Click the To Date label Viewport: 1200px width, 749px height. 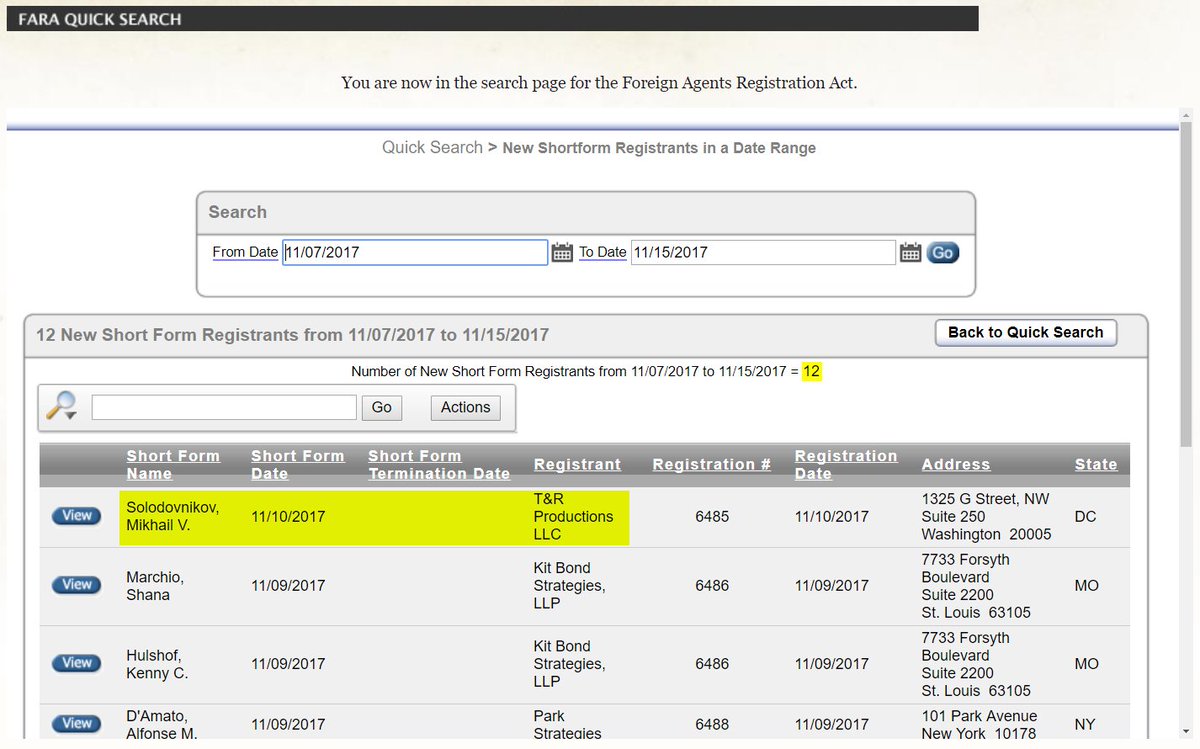point(603,252)
